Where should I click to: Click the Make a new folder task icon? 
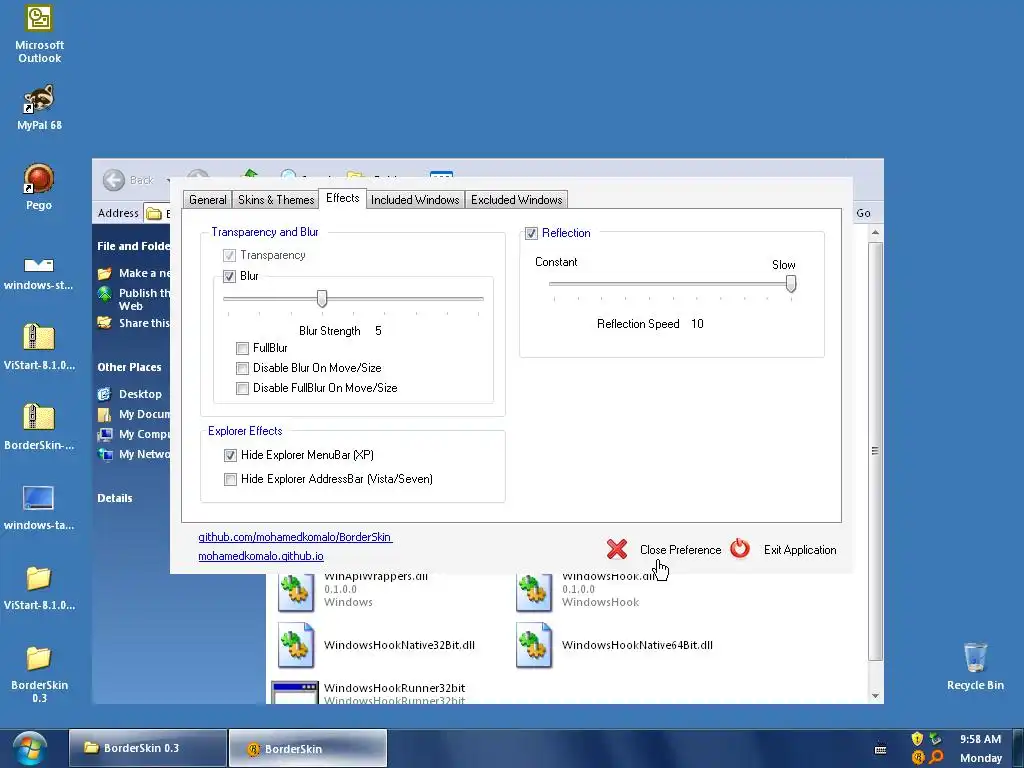pos(104,274)
